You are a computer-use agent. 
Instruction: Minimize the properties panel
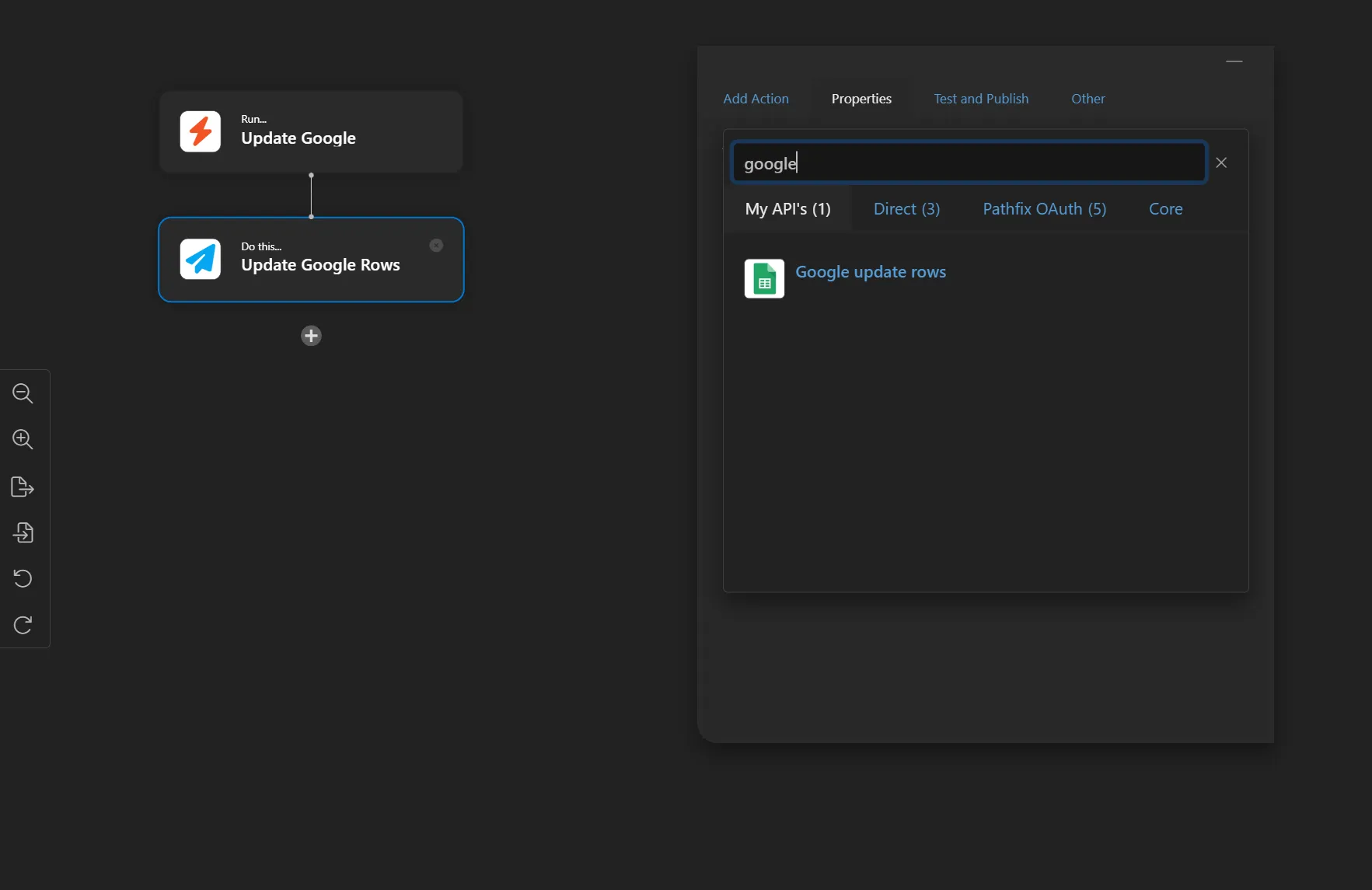(x=1234, y=61)
